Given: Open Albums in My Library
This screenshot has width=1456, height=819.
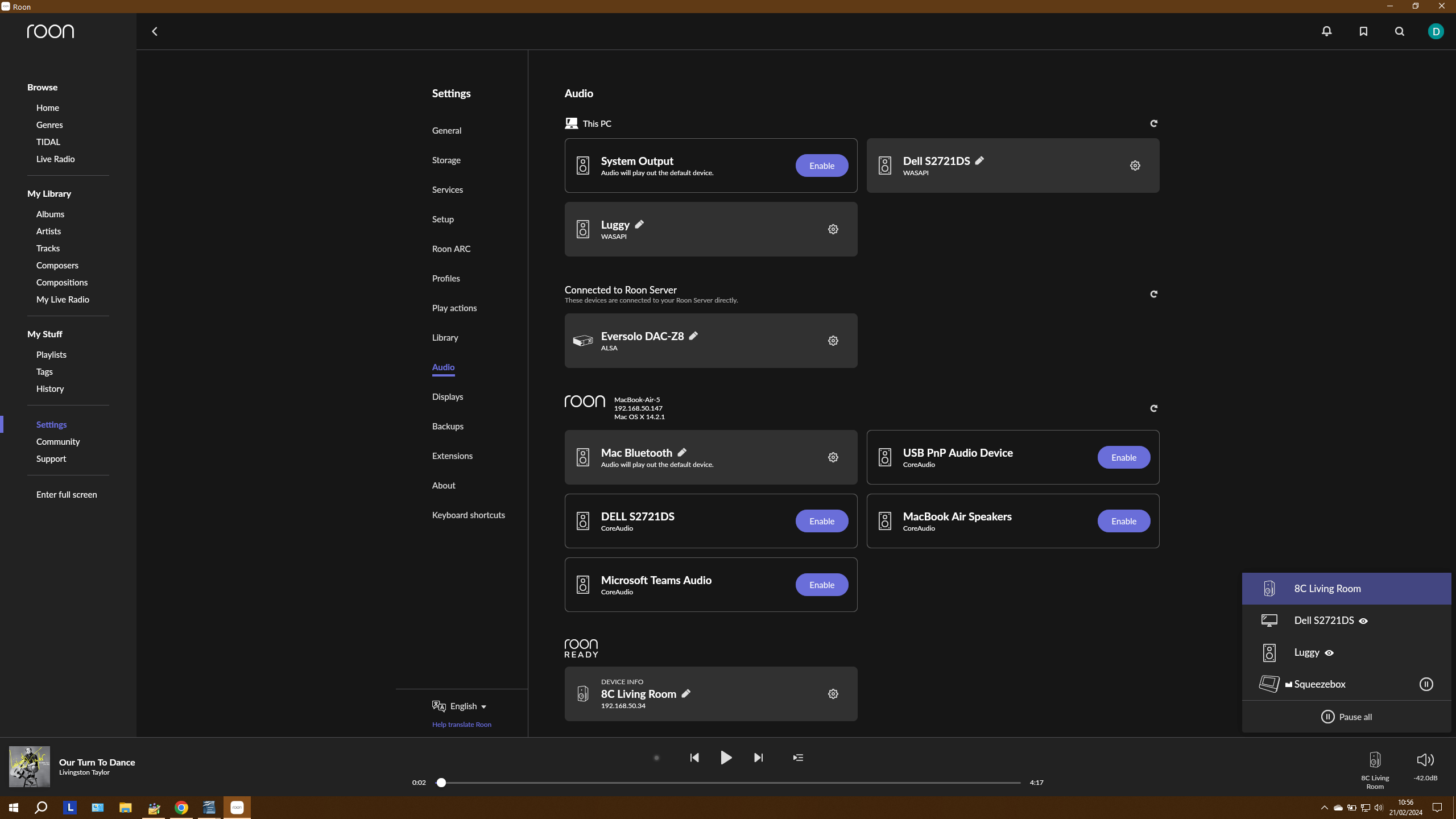Looking at the screenshot, I should tap(50, 214).
